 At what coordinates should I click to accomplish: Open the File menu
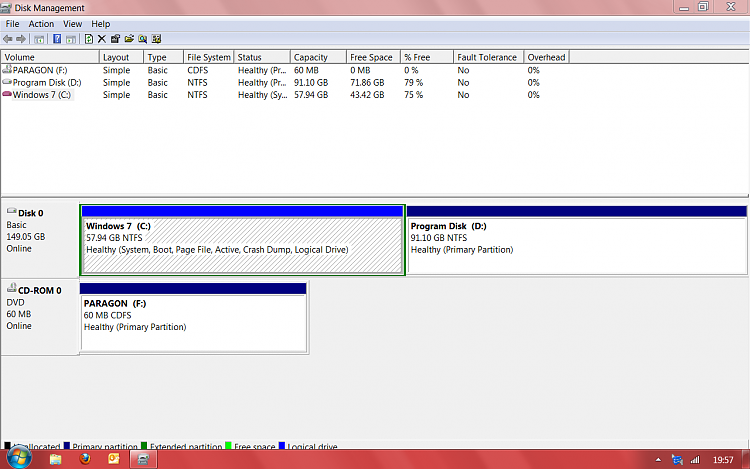12,24
